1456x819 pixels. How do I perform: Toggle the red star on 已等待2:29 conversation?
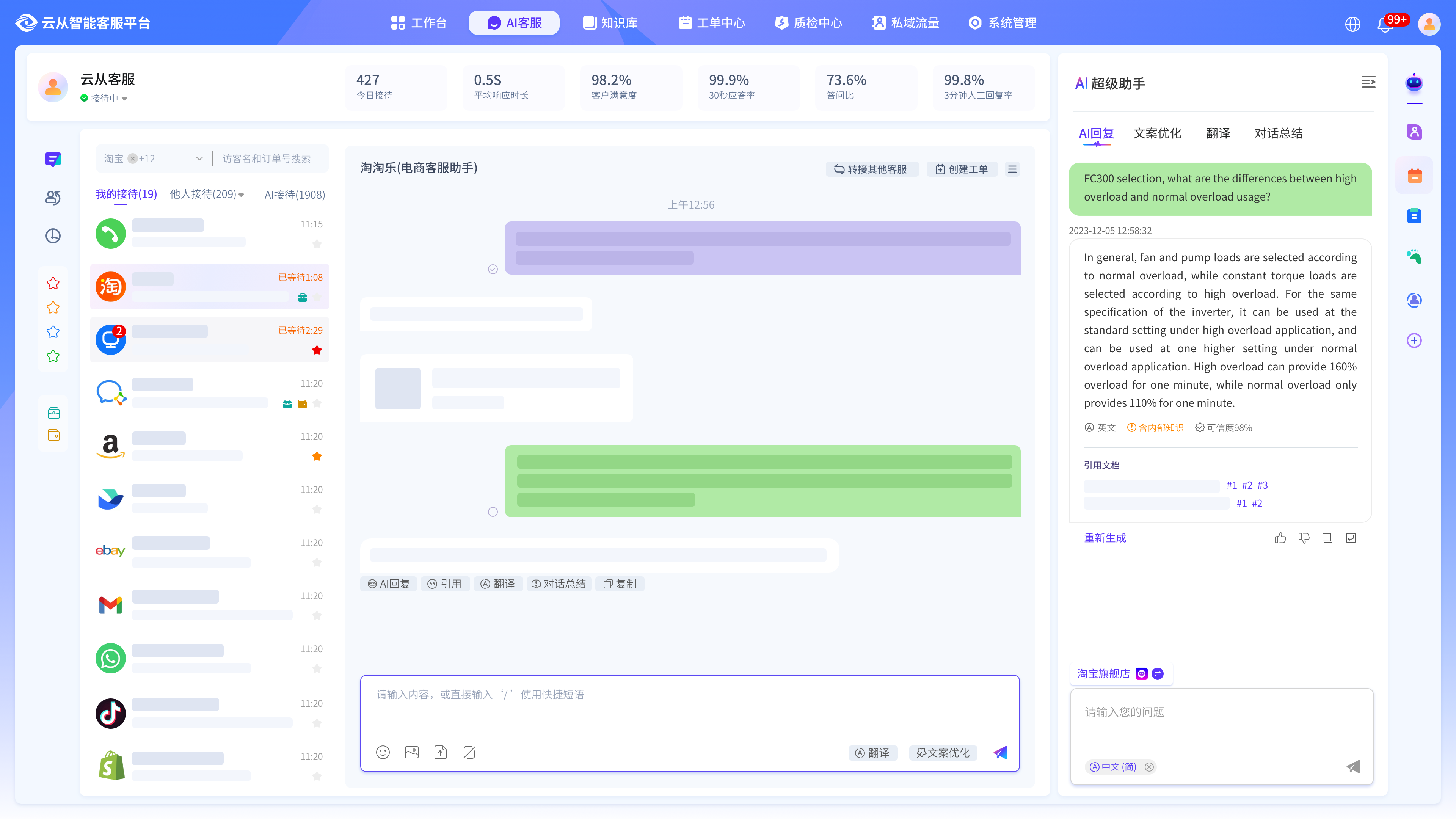point(317,350)
